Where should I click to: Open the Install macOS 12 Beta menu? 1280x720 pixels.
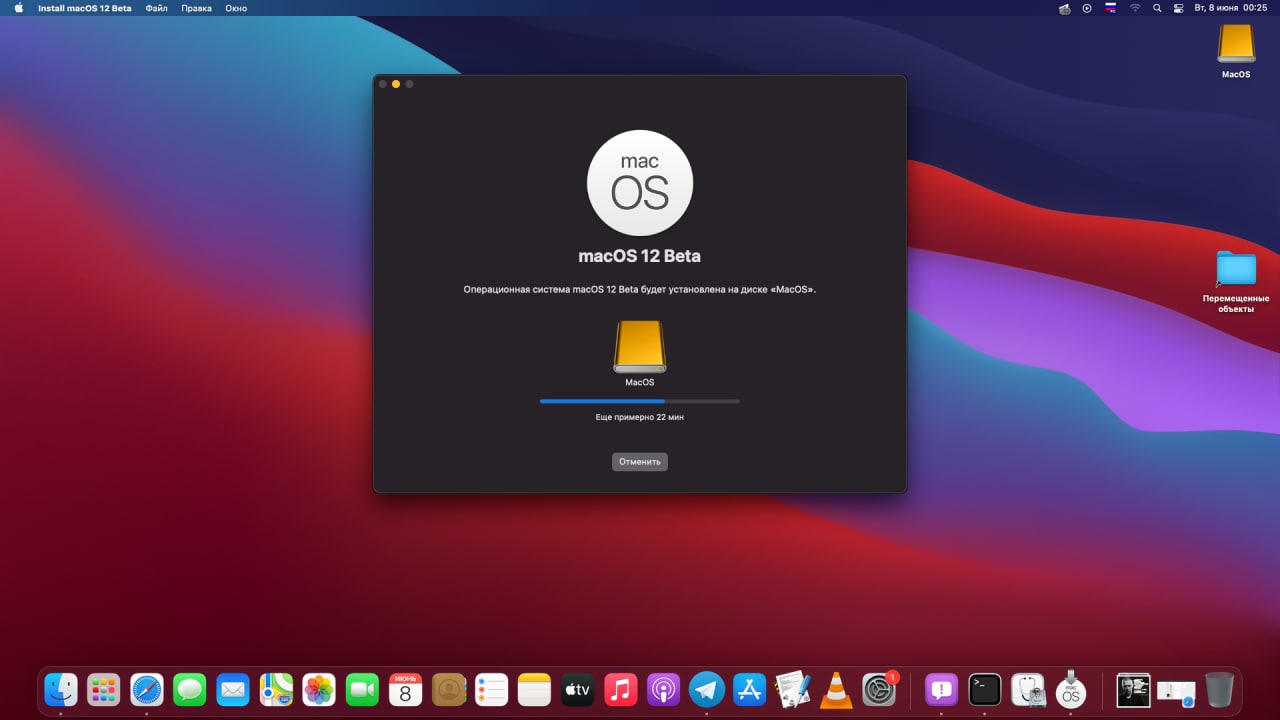point(86,8)
